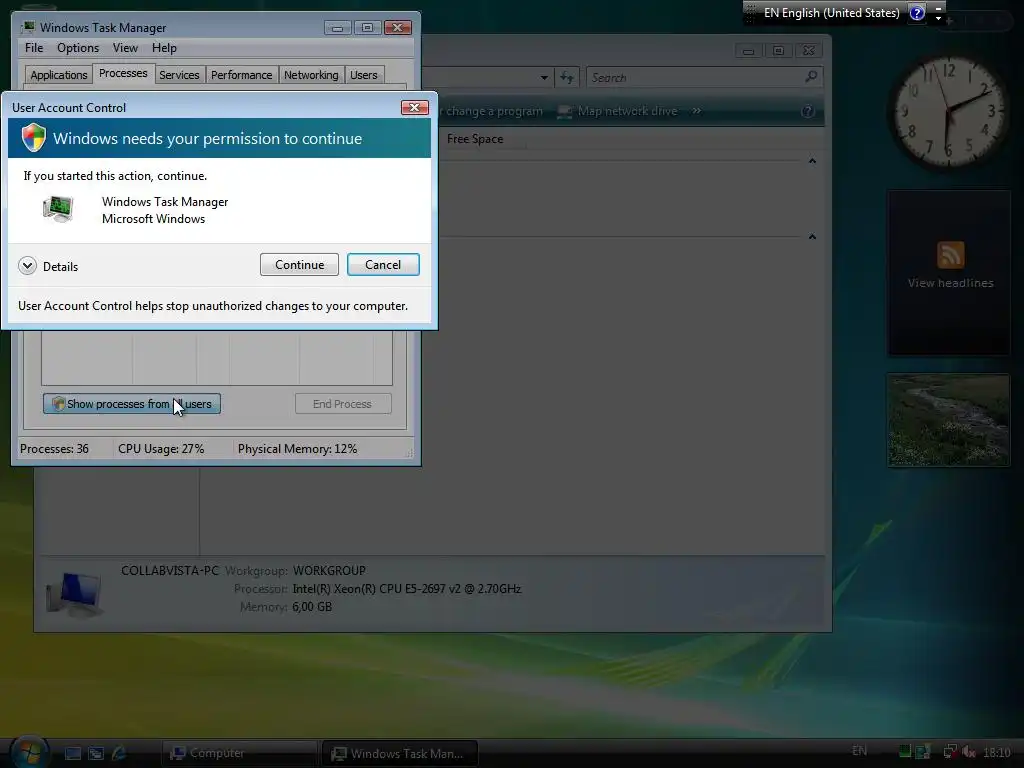Minimize the language bar with the dash button
1024x768 pixels.
tap(938, 8)
